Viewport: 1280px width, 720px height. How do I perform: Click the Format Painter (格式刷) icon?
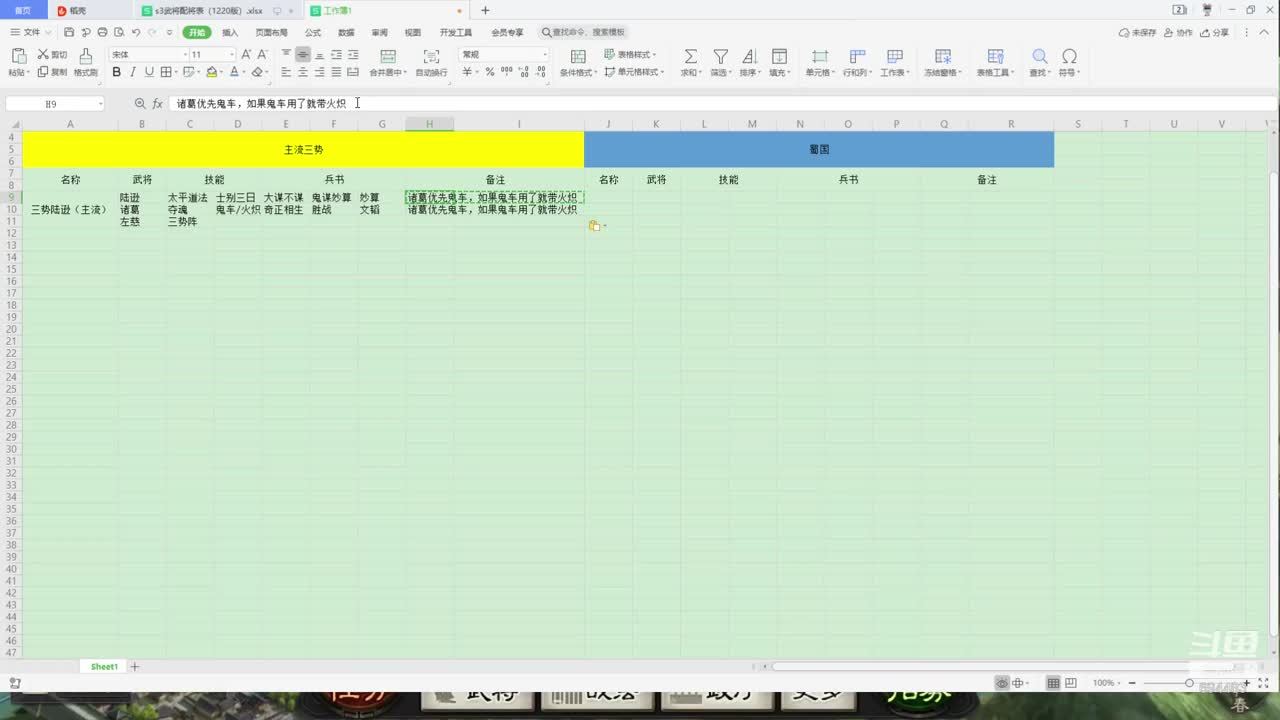tap(85, 57)
